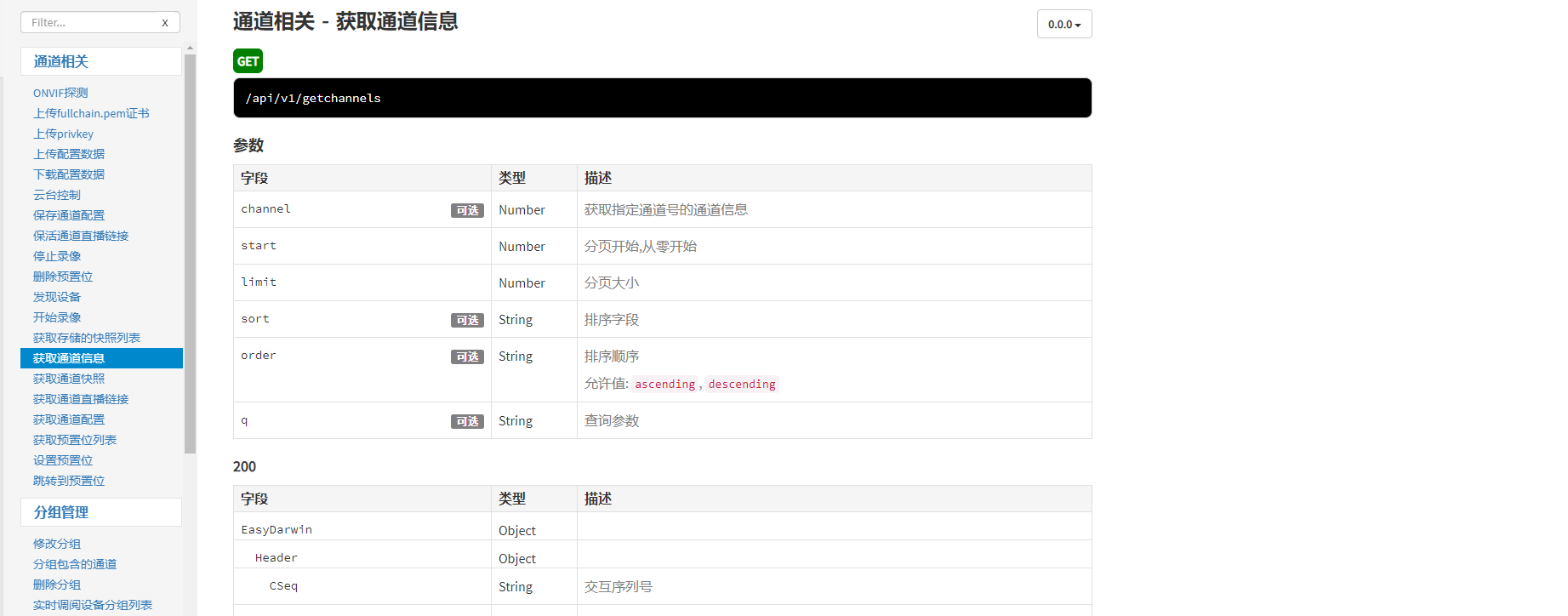The width and height of the screenshot is (1568, 616).
Task: Open 获取预置位列表 sidebar link
Action: point(75,440)
